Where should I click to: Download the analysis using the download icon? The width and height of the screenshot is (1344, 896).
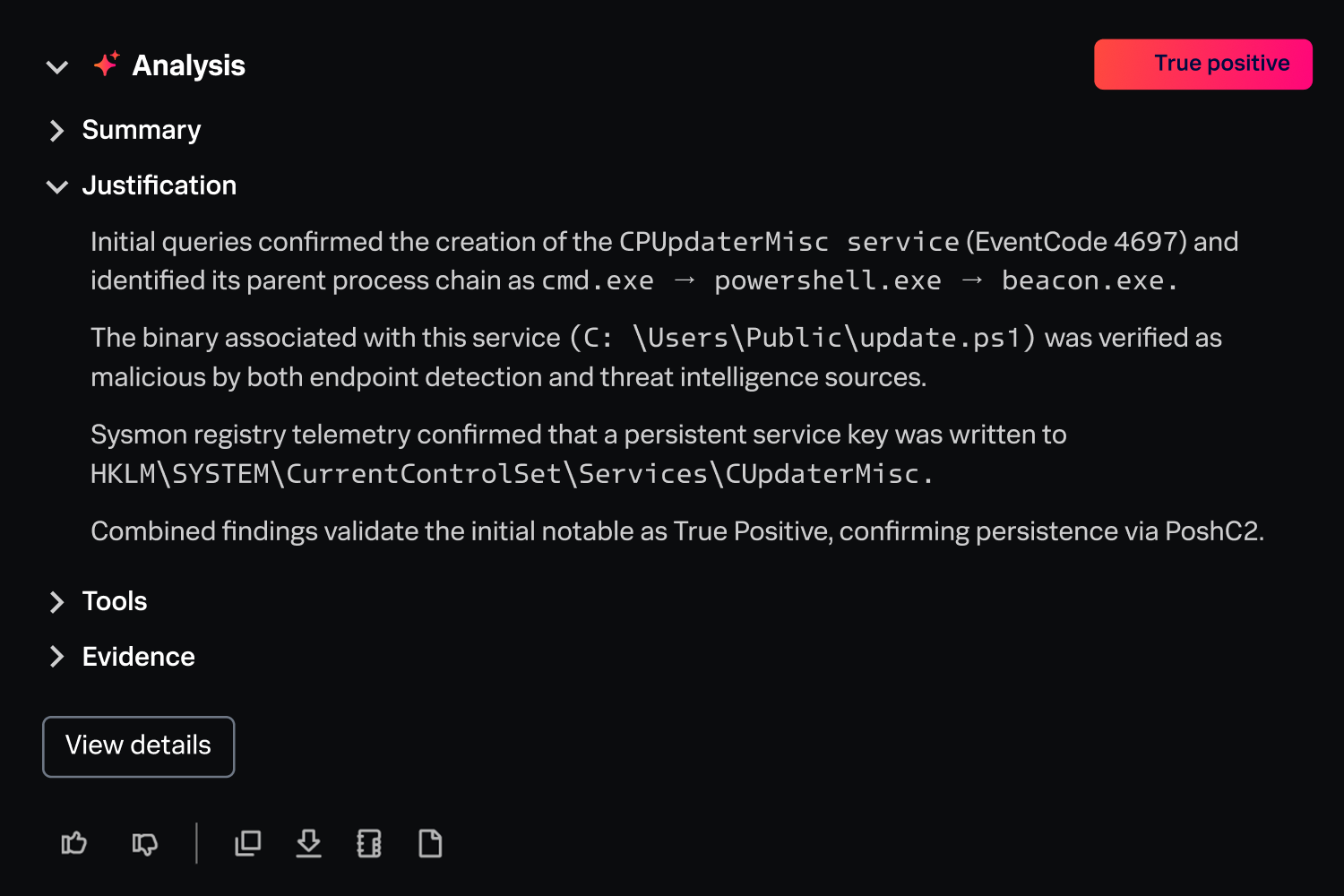point(308,843)
